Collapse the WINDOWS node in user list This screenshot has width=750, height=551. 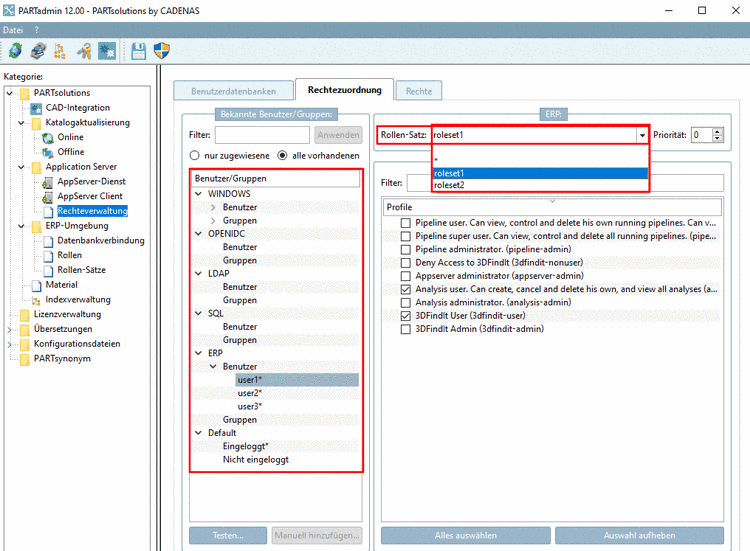(x=199, y=194)
